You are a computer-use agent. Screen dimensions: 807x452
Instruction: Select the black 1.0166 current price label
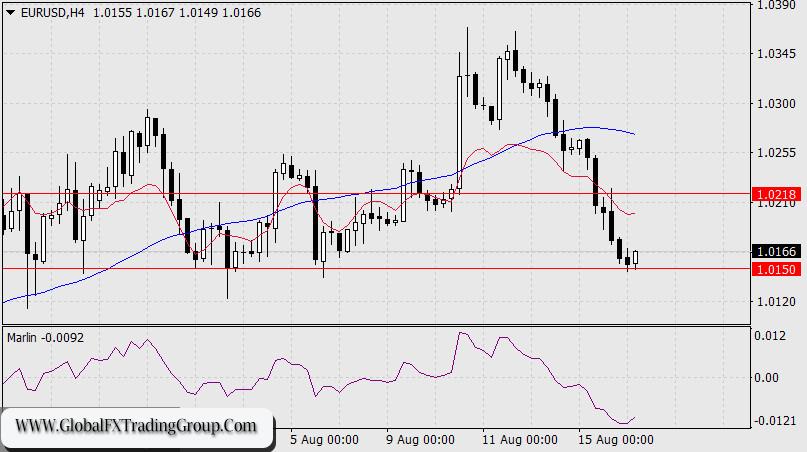pos(777,252)
